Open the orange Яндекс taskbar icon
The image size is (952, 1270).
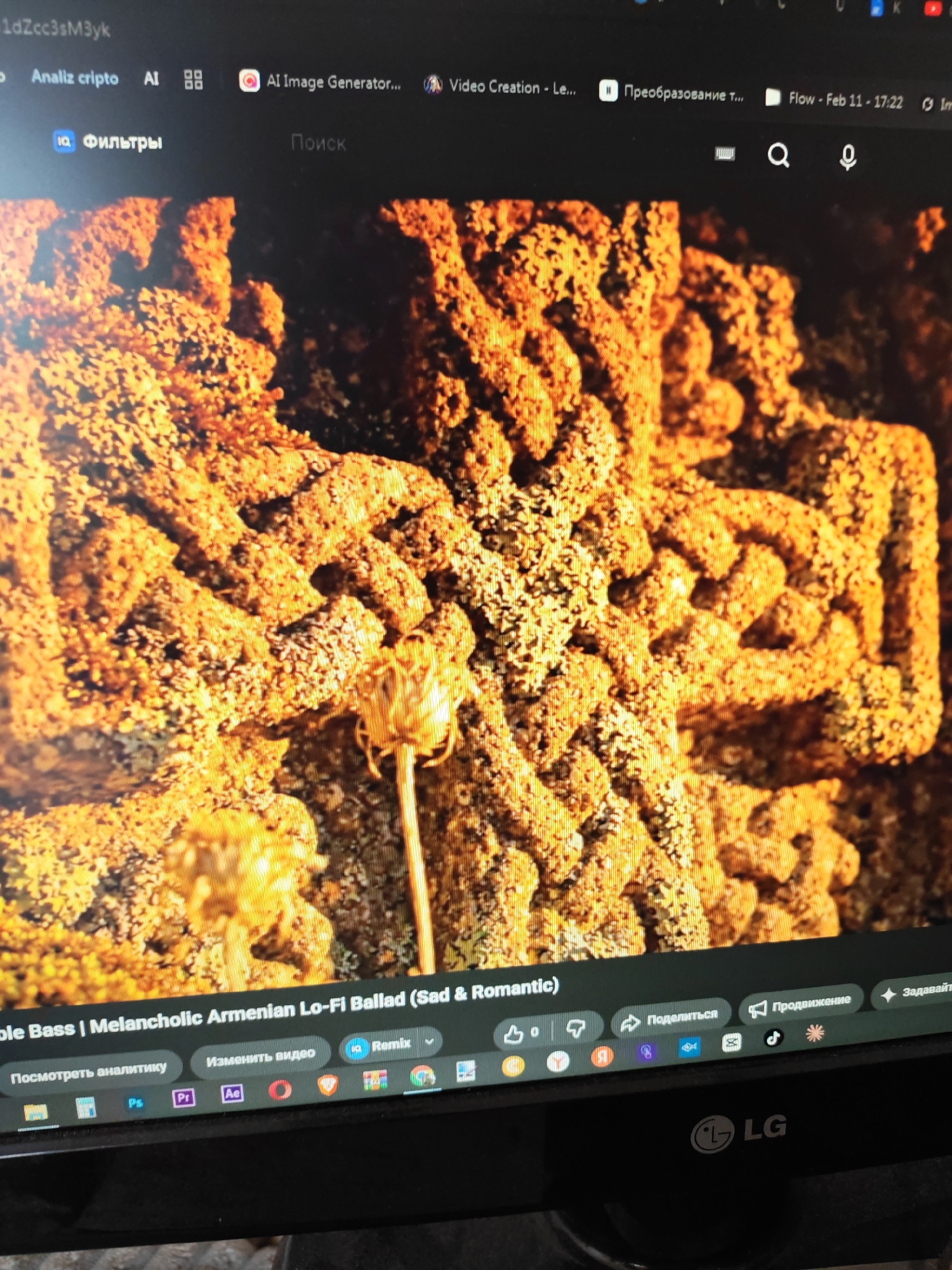click(x=602, y=1057)
